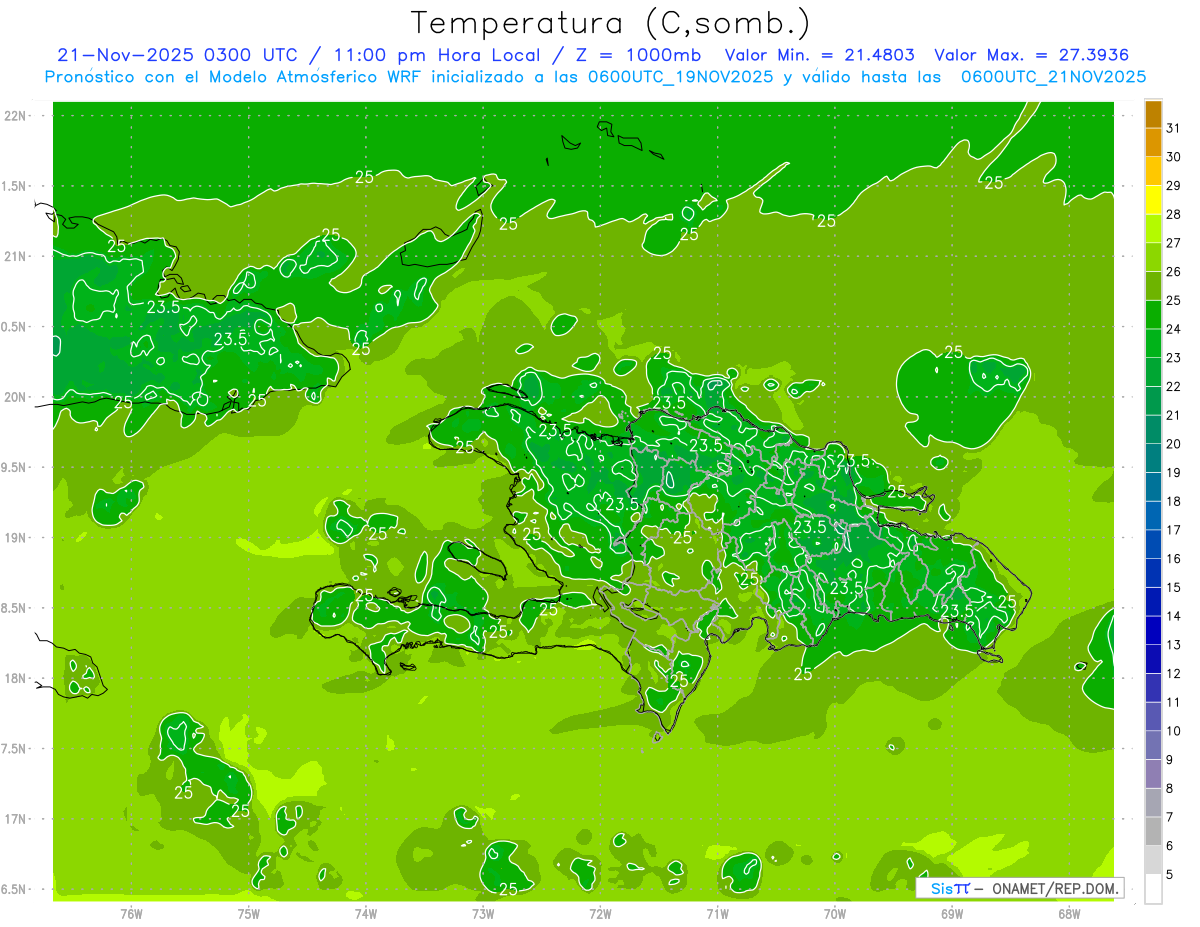Click the colorbar scale label '27'

click(1174, 243)
